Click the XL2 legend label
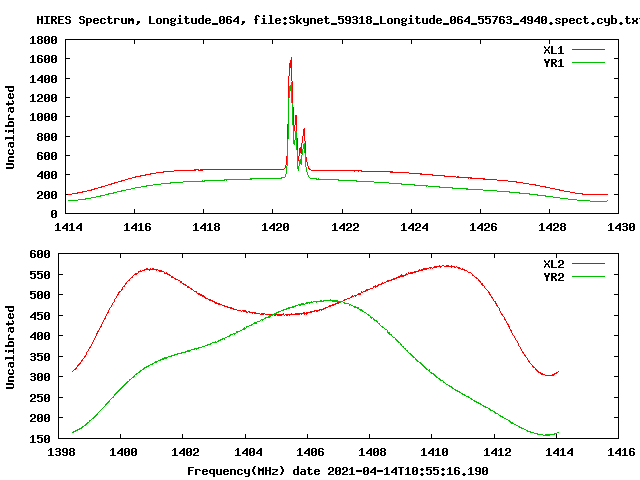This screenshot has height=480, width=640. pyautogui.click(x=553, y=264)
